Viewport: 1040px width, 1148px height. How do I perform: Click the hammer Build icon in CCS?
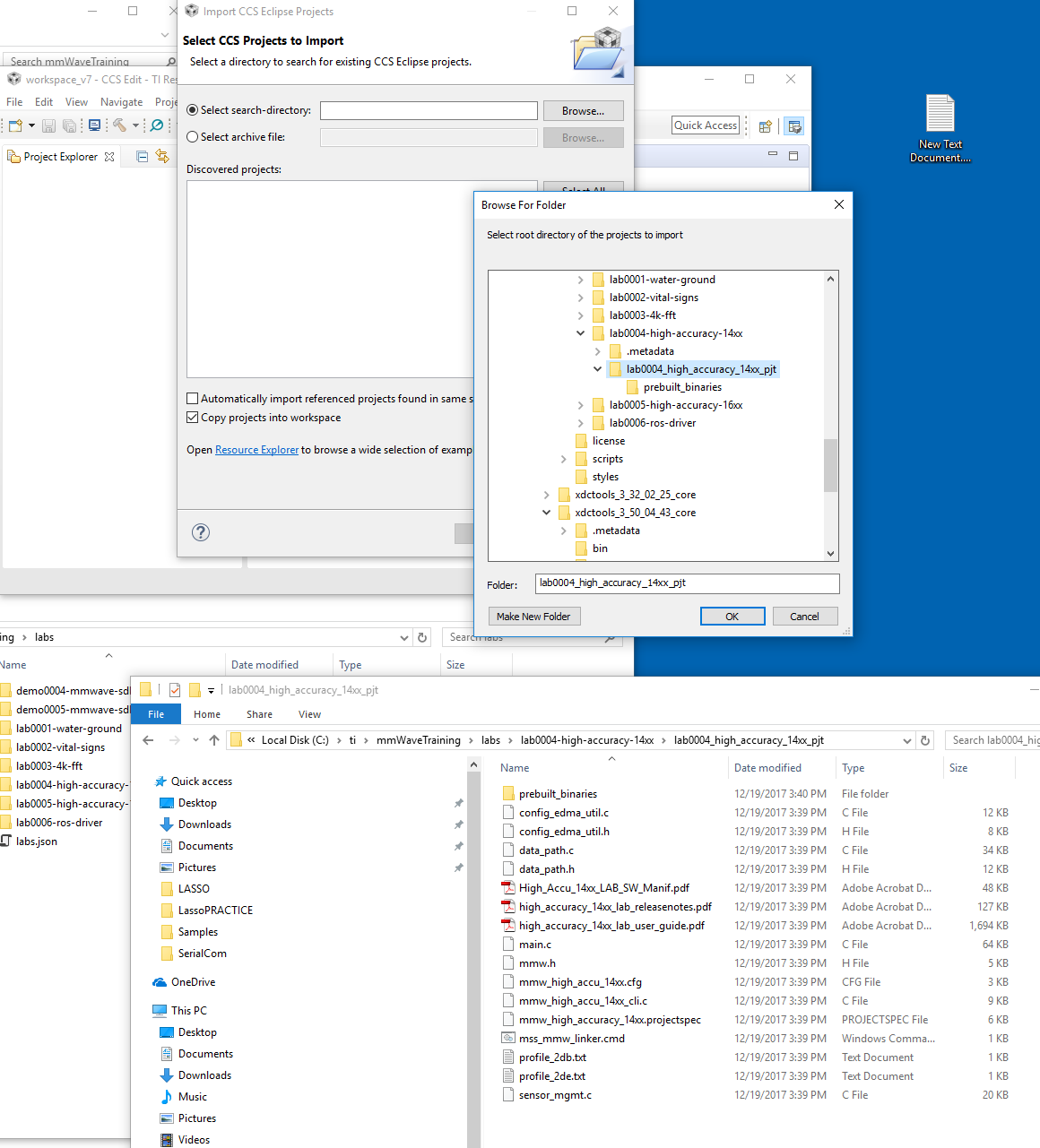[x=119, y=125]
